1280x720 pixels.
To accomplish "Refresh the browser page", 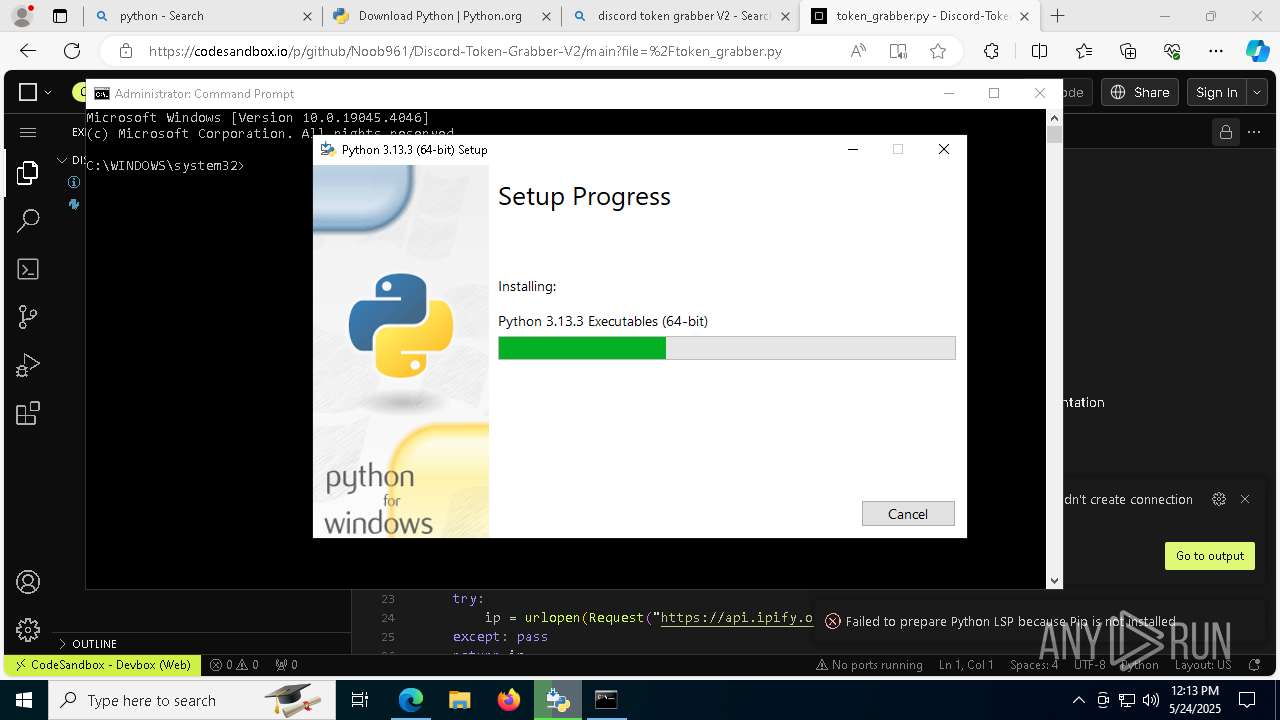I will 72,51.
